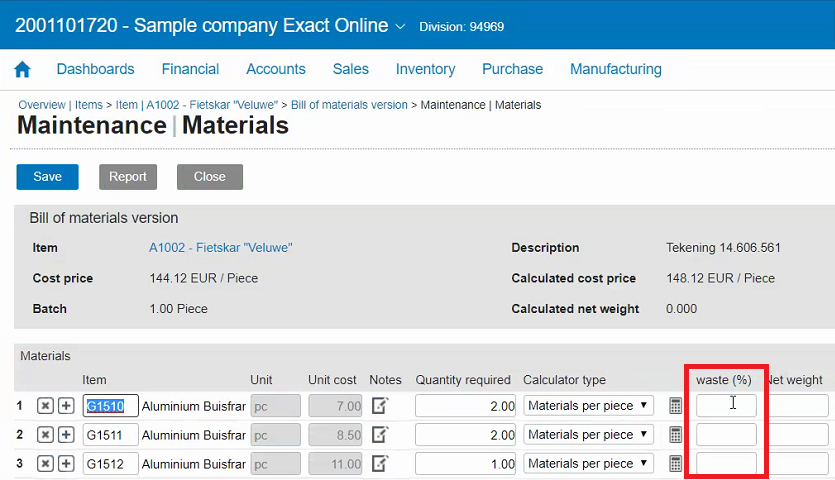Image resolution: width=835 pixels, height=480 pixels.
Task: Open notes icon for item G1510
Action: [x=380, y=405]
